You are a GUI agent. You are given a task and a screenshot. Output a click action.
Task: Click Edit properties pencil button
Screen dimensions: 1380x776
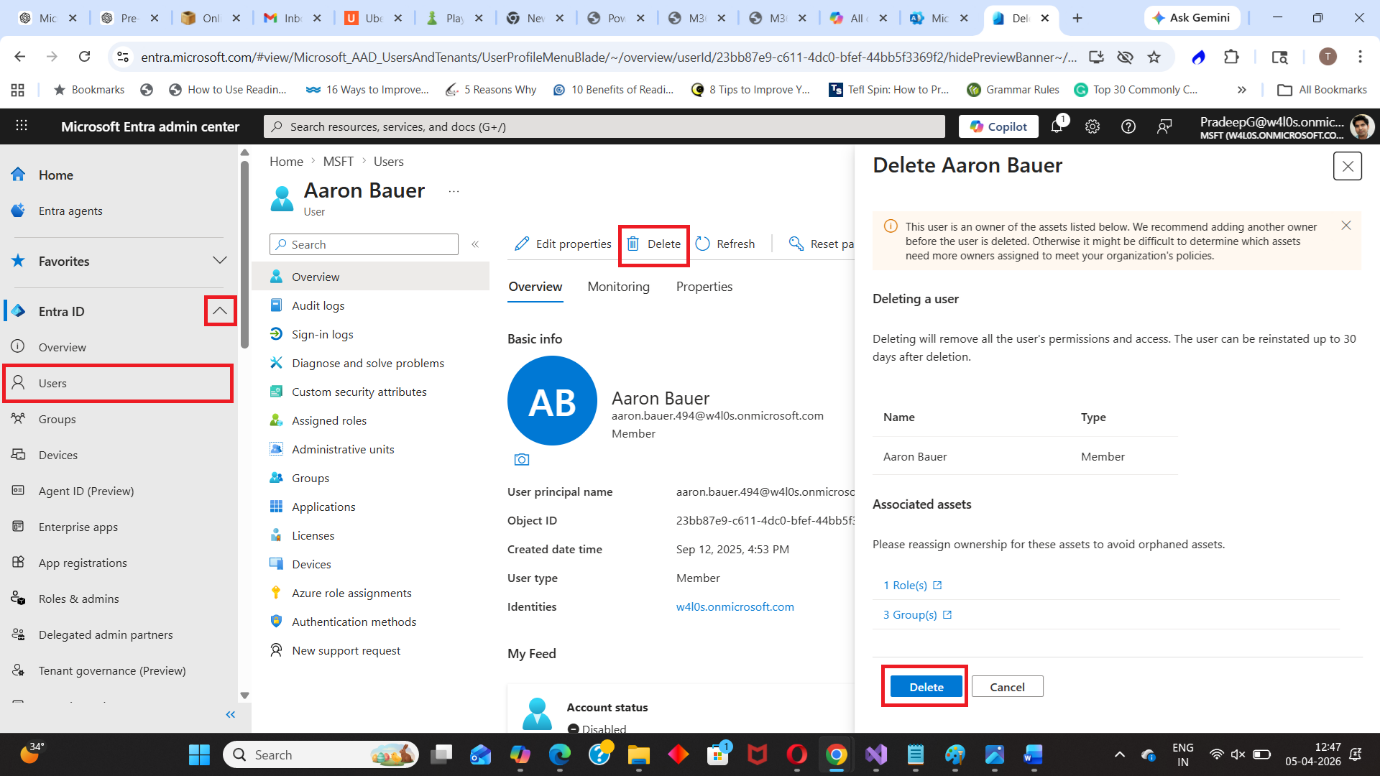tap(563, 244)
